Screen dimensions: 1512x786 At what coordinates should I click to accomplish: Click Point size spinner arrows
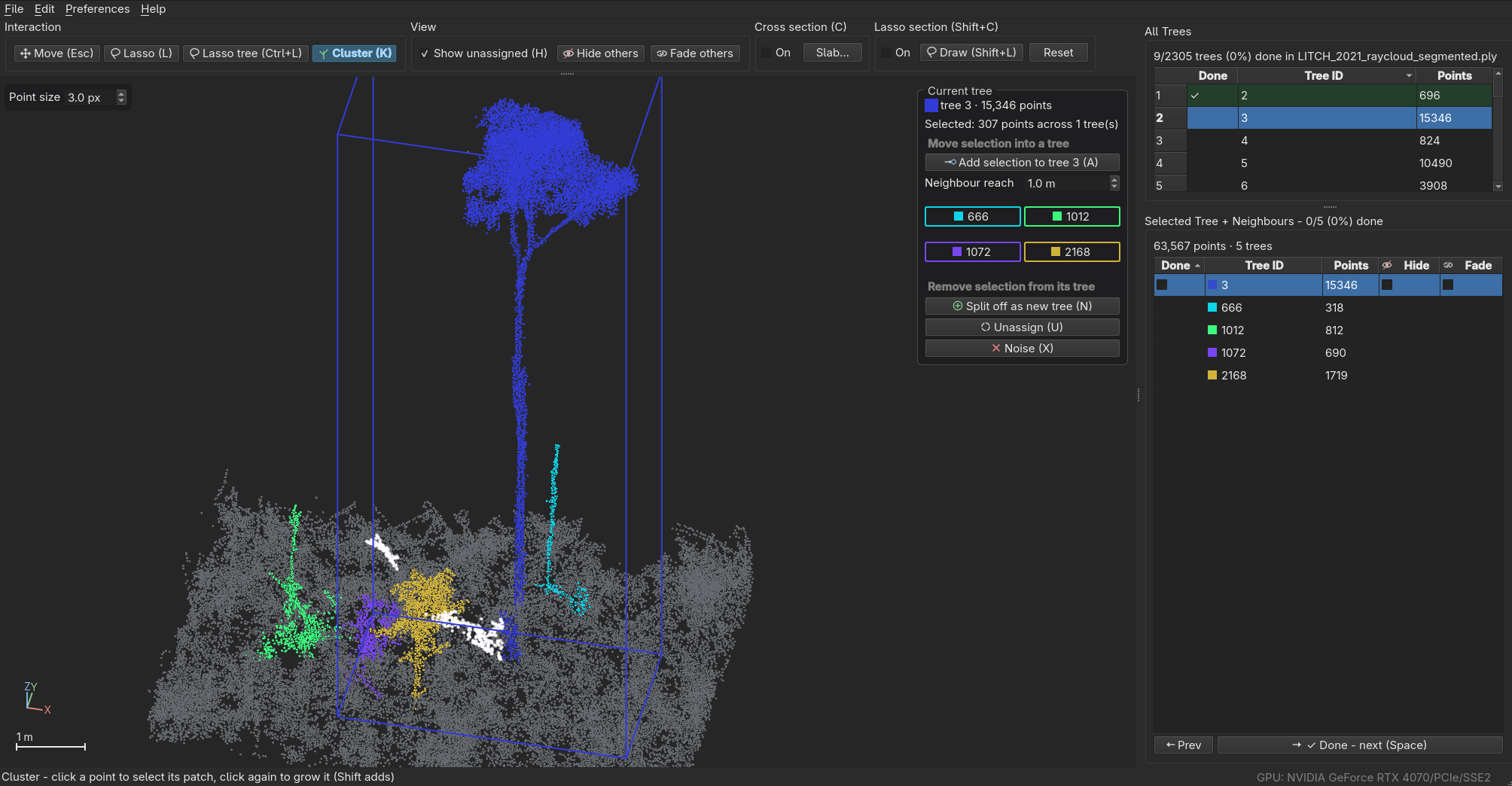coord(121,97)
